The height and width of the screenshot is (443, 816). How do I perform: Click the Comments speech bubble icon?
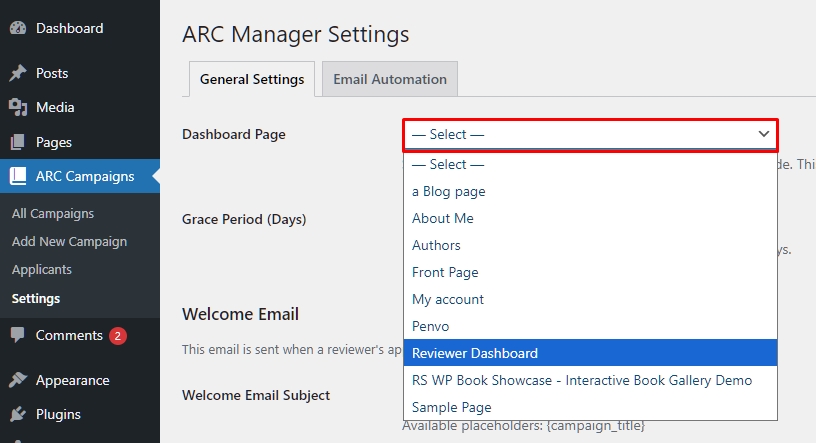pyautogui.click(x=18, y=335)
